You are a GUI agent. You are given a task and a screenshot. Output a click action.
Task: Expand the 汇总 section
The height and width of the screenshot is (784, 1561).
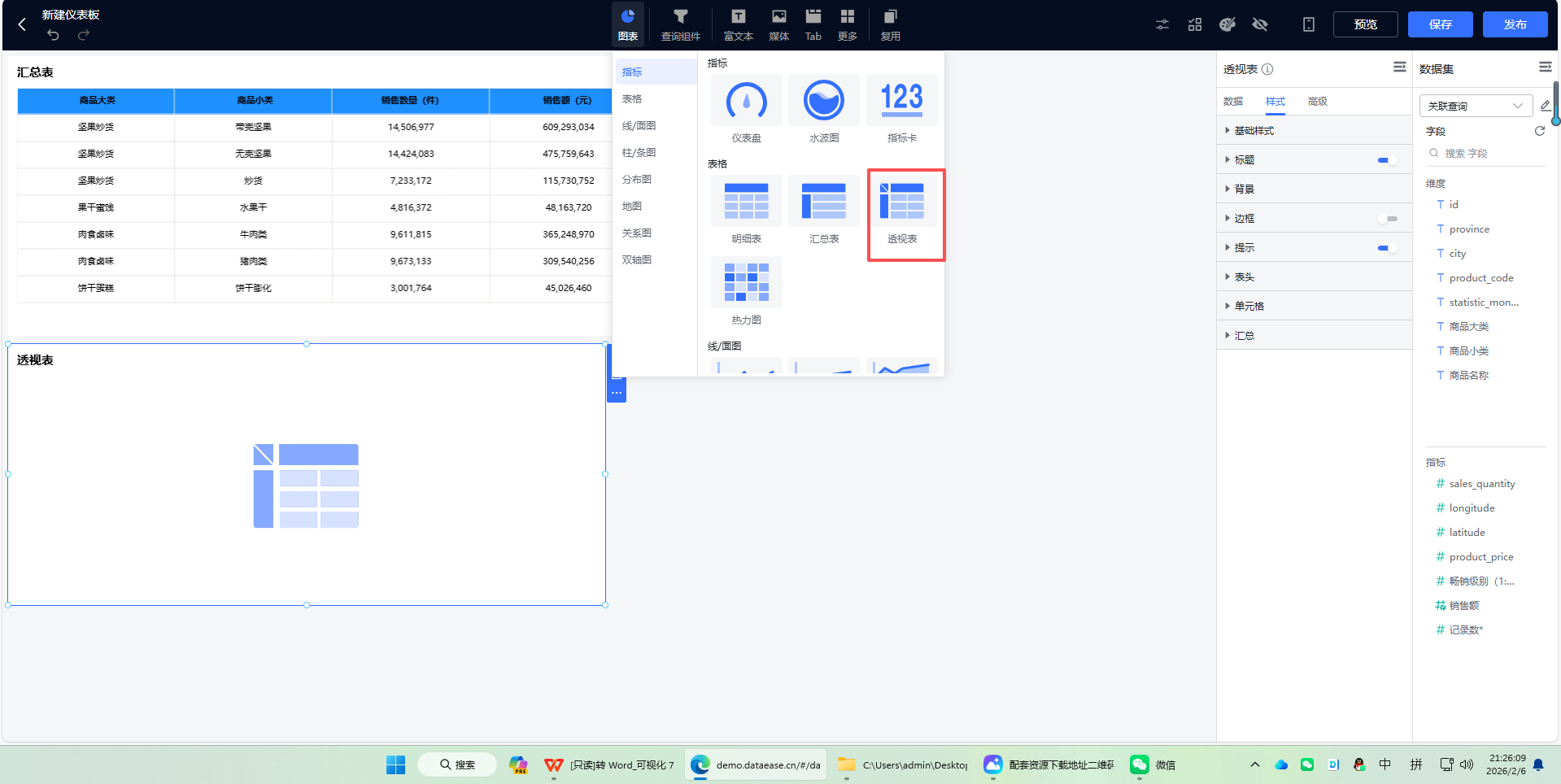(1315, 336)
